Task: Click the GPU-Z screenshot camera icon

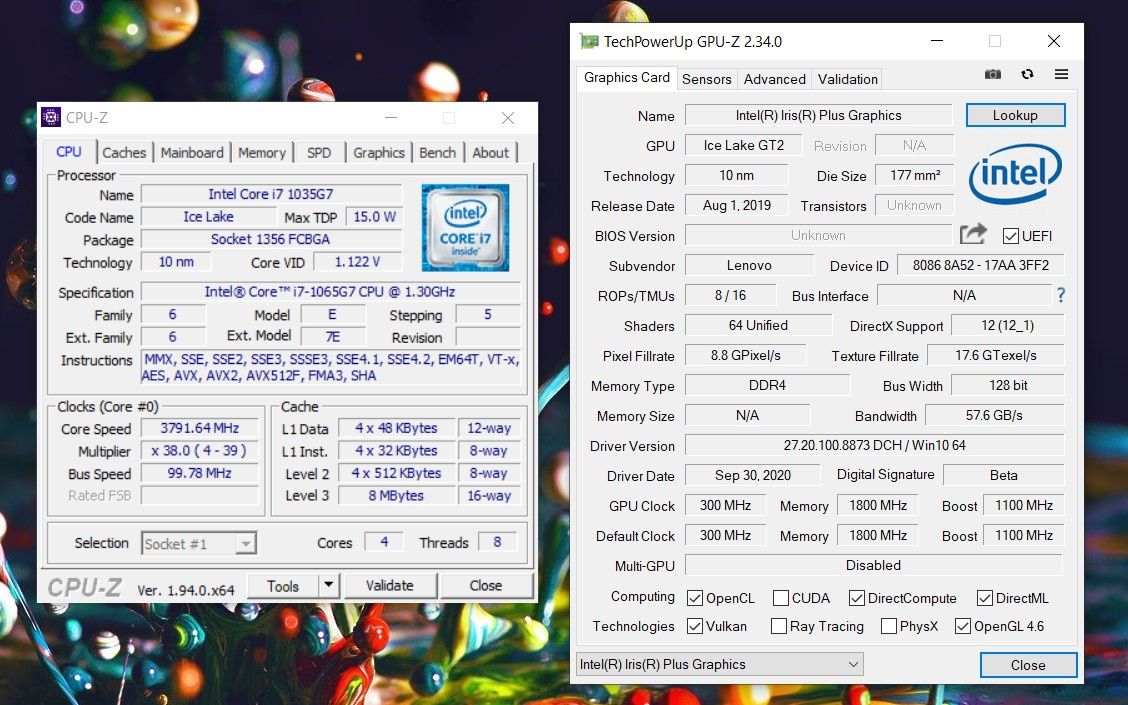Action: click(x=993, y=74)
